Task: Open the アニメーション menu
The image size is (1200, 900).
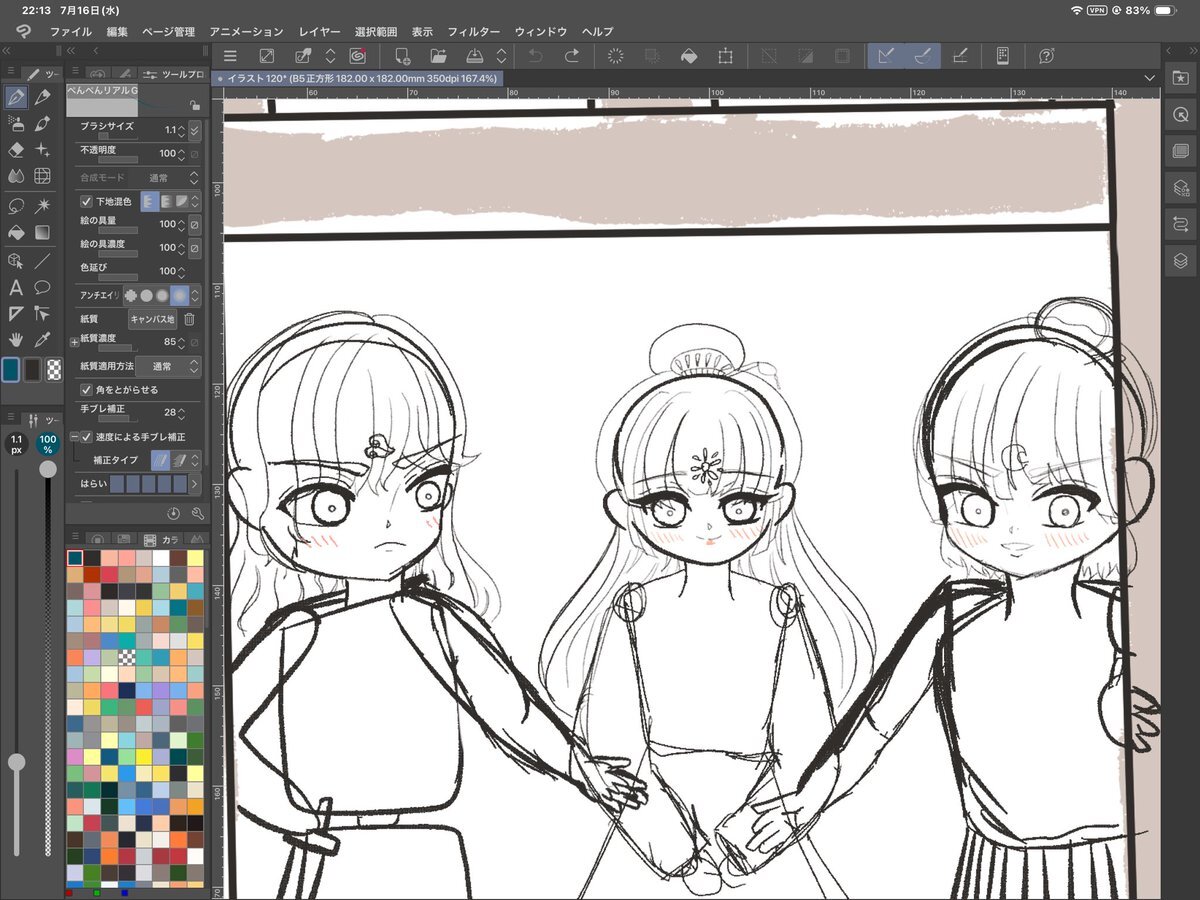Action: [247, 32]
